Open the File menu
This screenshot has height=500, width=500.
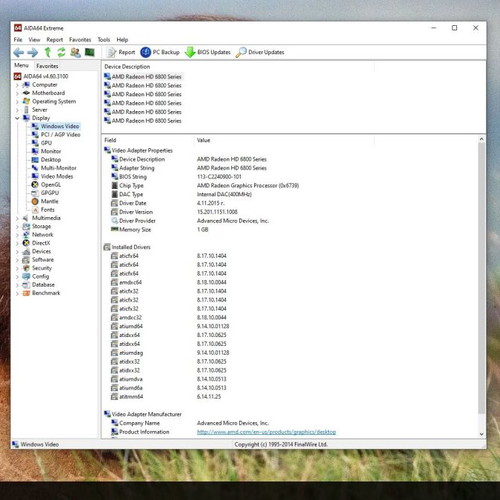pyautogui.click(x=18, y=40)
